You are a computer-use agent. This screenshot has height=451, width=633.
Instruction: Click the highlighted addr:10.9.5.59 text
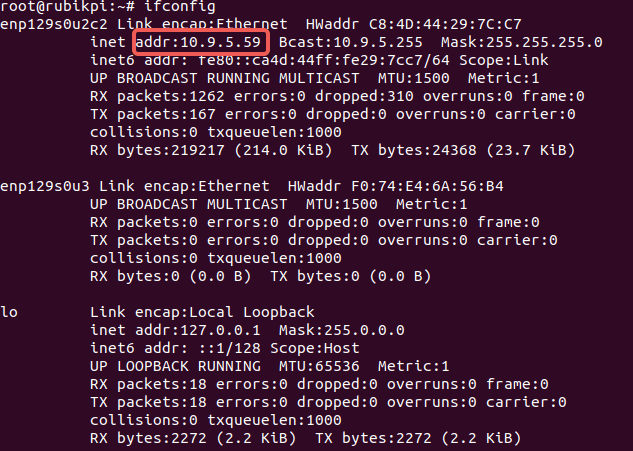198,42
